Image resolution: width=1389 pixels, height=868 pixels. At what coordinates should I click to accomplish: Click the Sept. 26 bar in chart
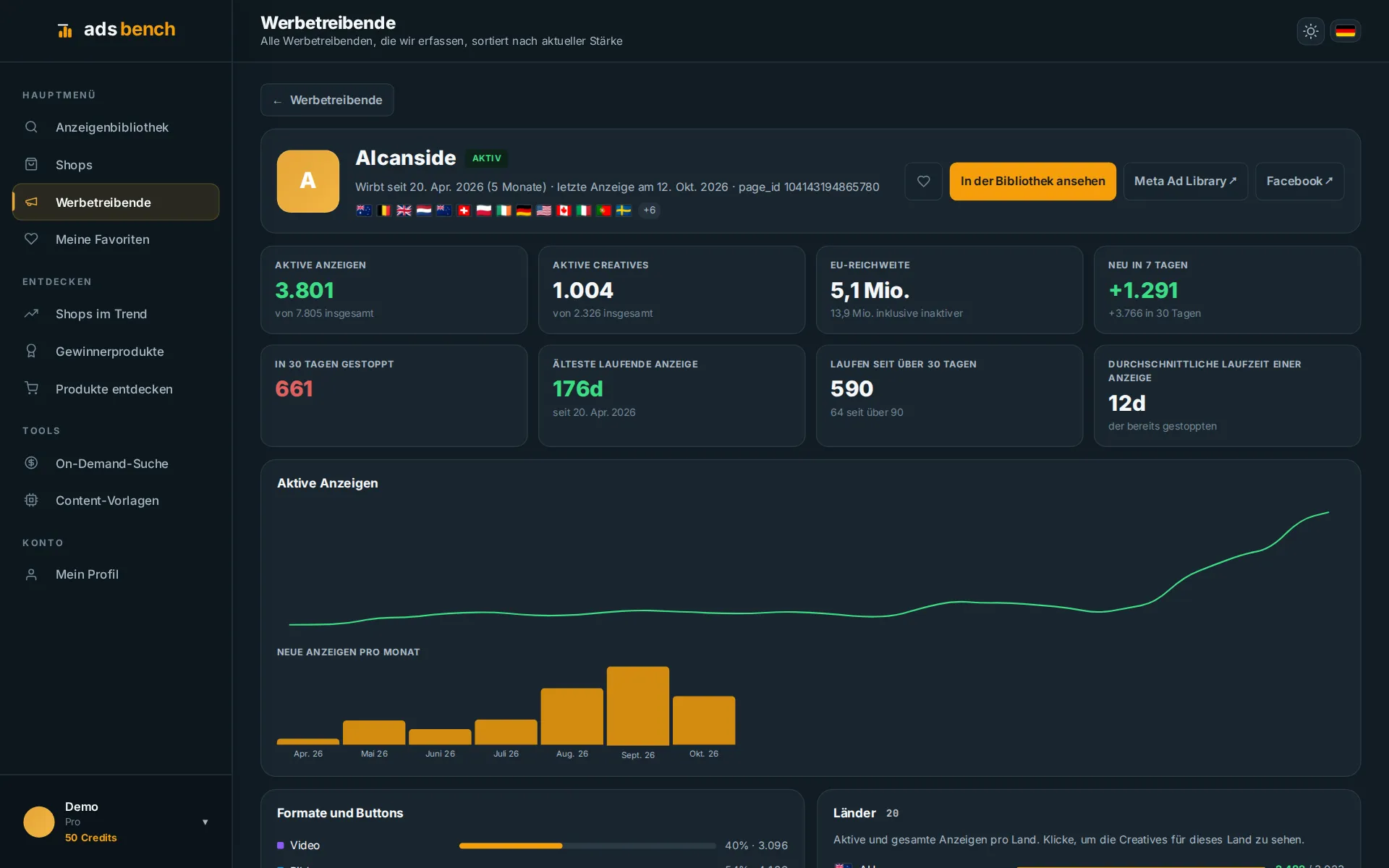click(x=637, y=705)
